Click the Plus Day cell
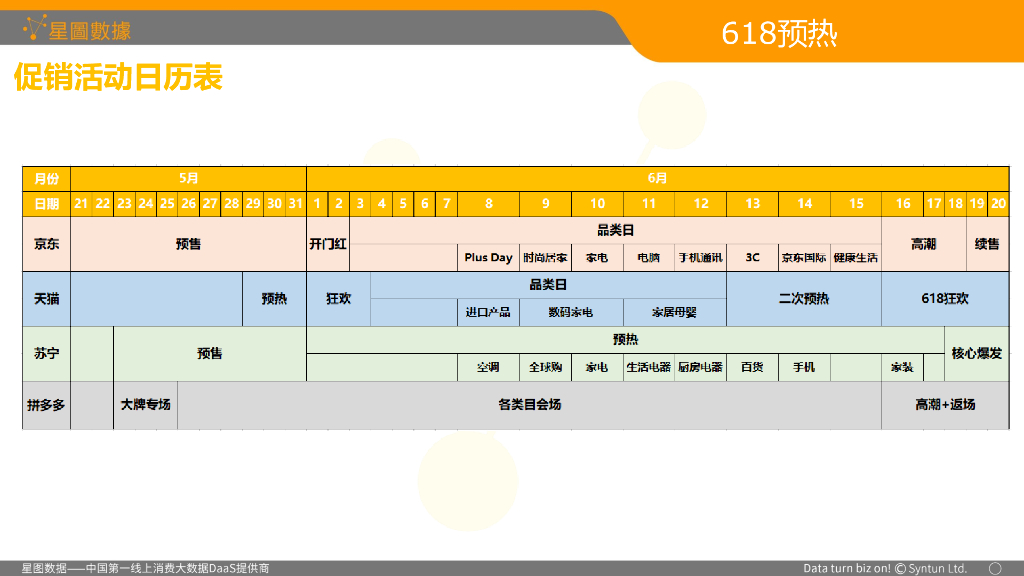 (488, 258)
